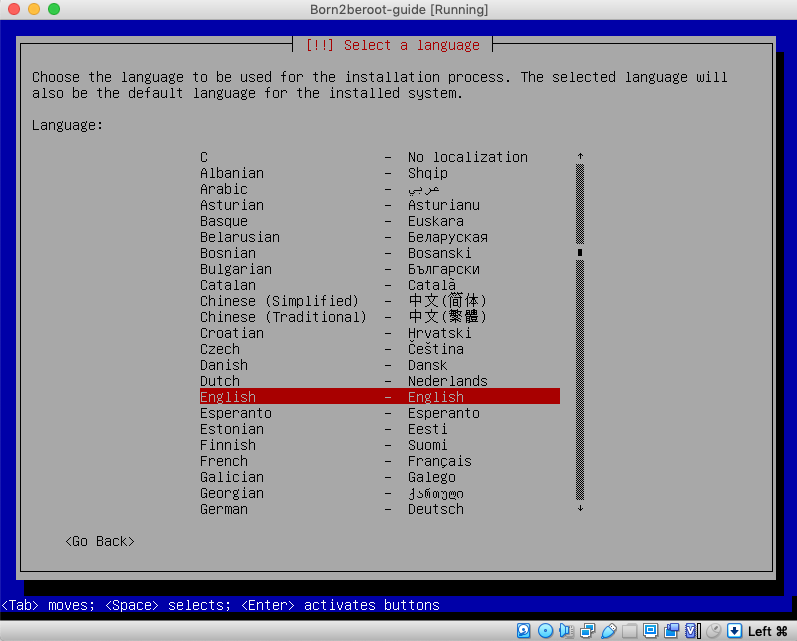797x641 pixels.
Task: Select Czech in the language list
Action: 380,349
